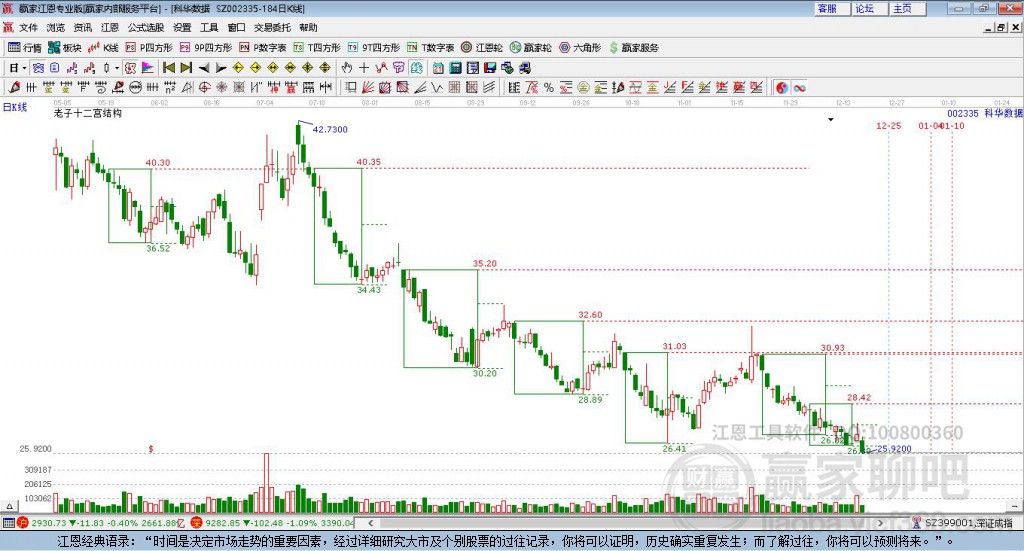
Task: Click the 客服 button
Action: click(831, 8)
